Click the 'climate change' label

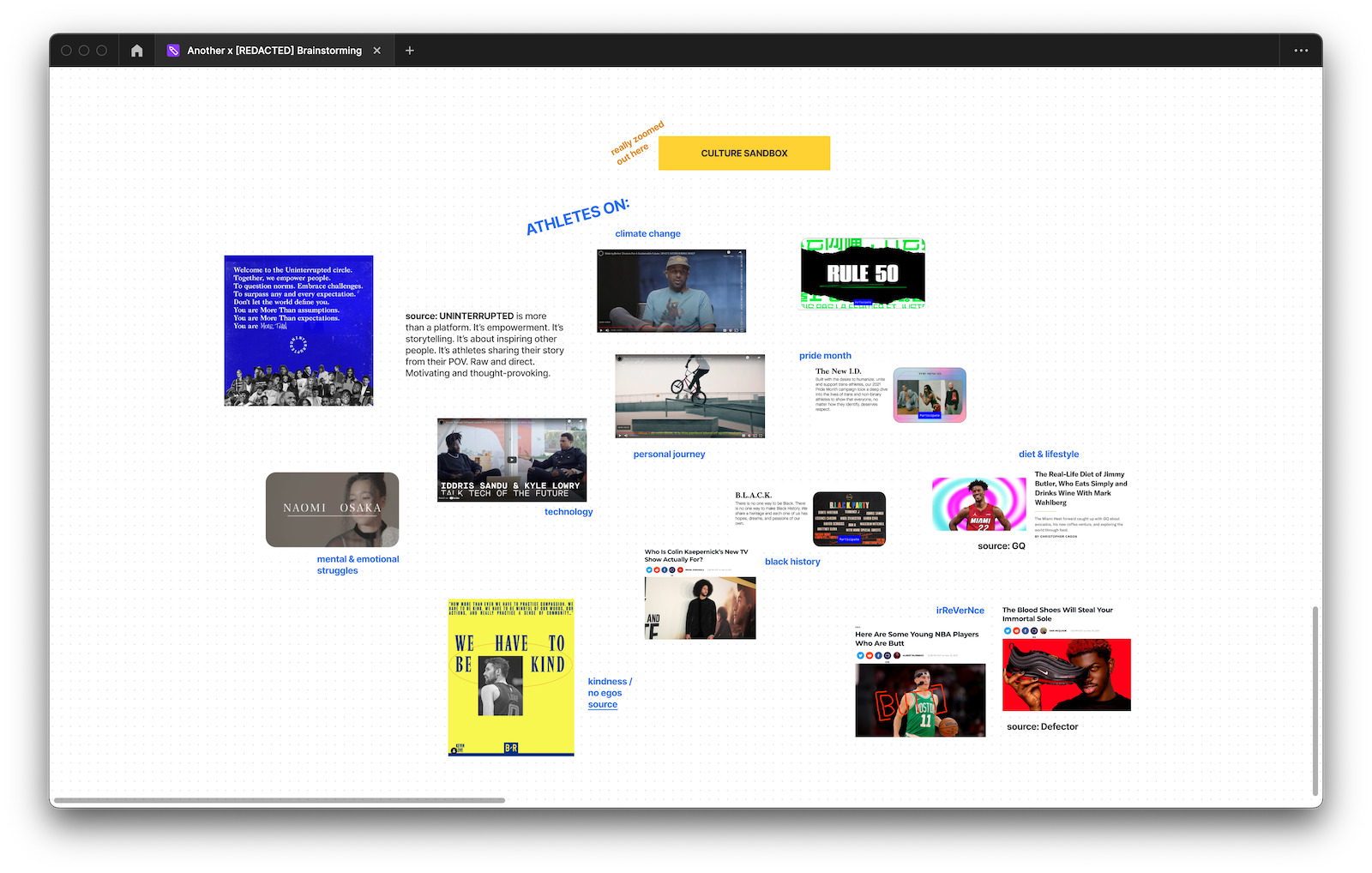[x=647, y=233]
